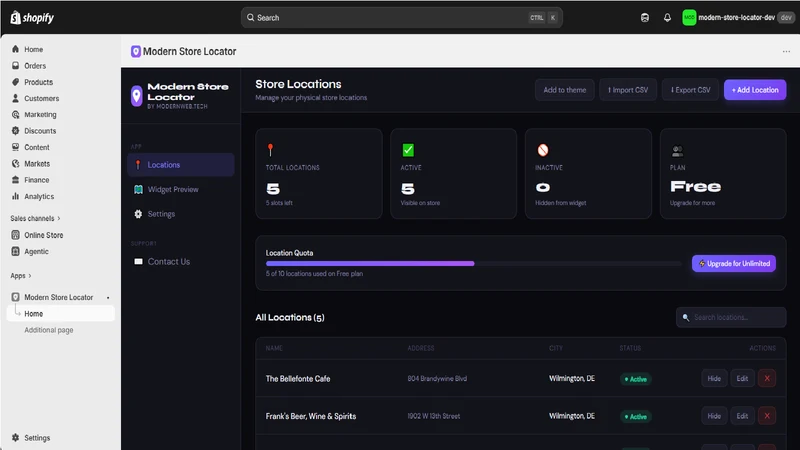Select Locations tab in app sidebar
The height and width of the screenshot is (450, 800).
pos(181,165)
